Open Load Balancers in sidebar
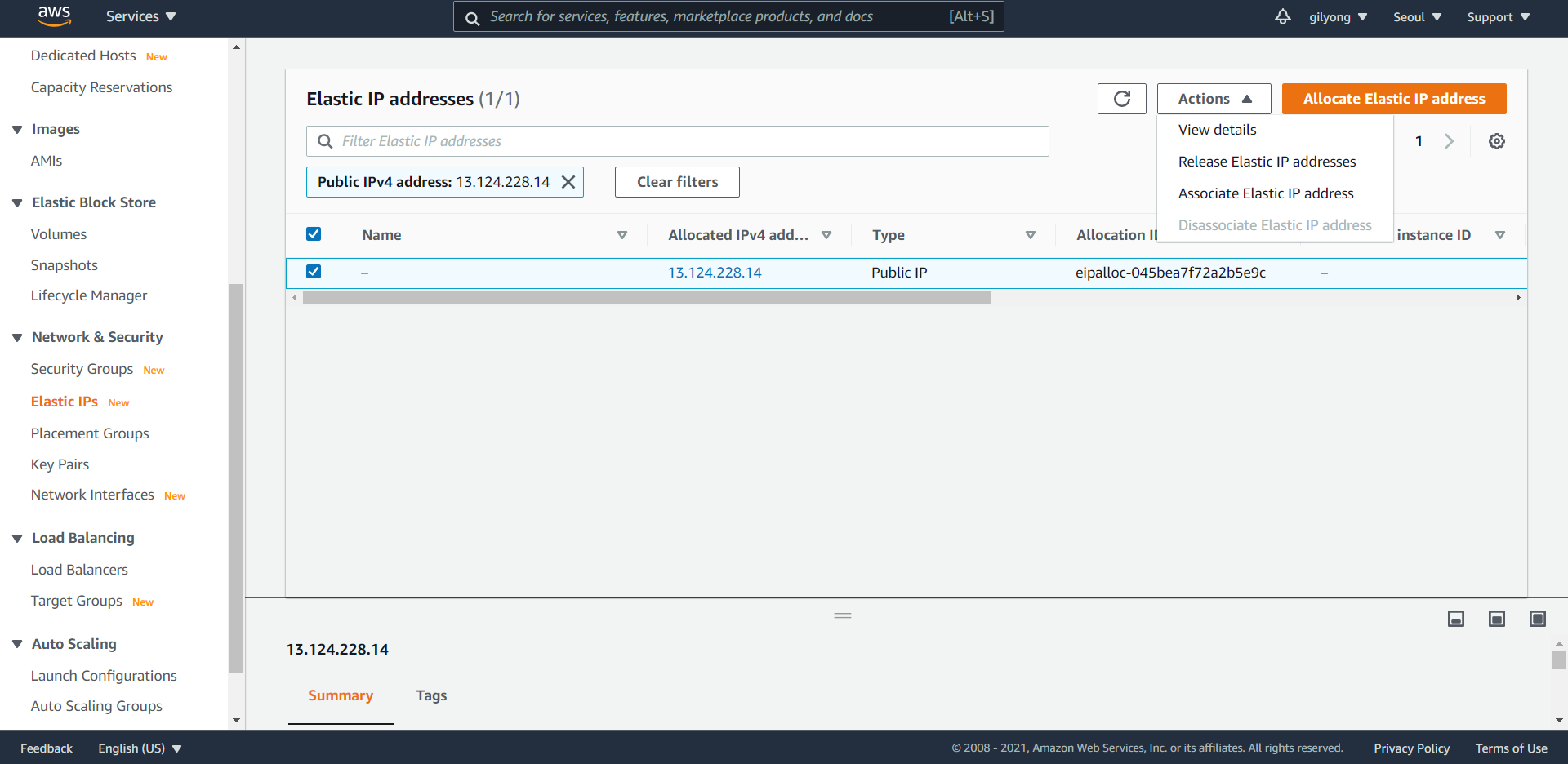This screenshot has width=1568, height=764. point(79,570)
